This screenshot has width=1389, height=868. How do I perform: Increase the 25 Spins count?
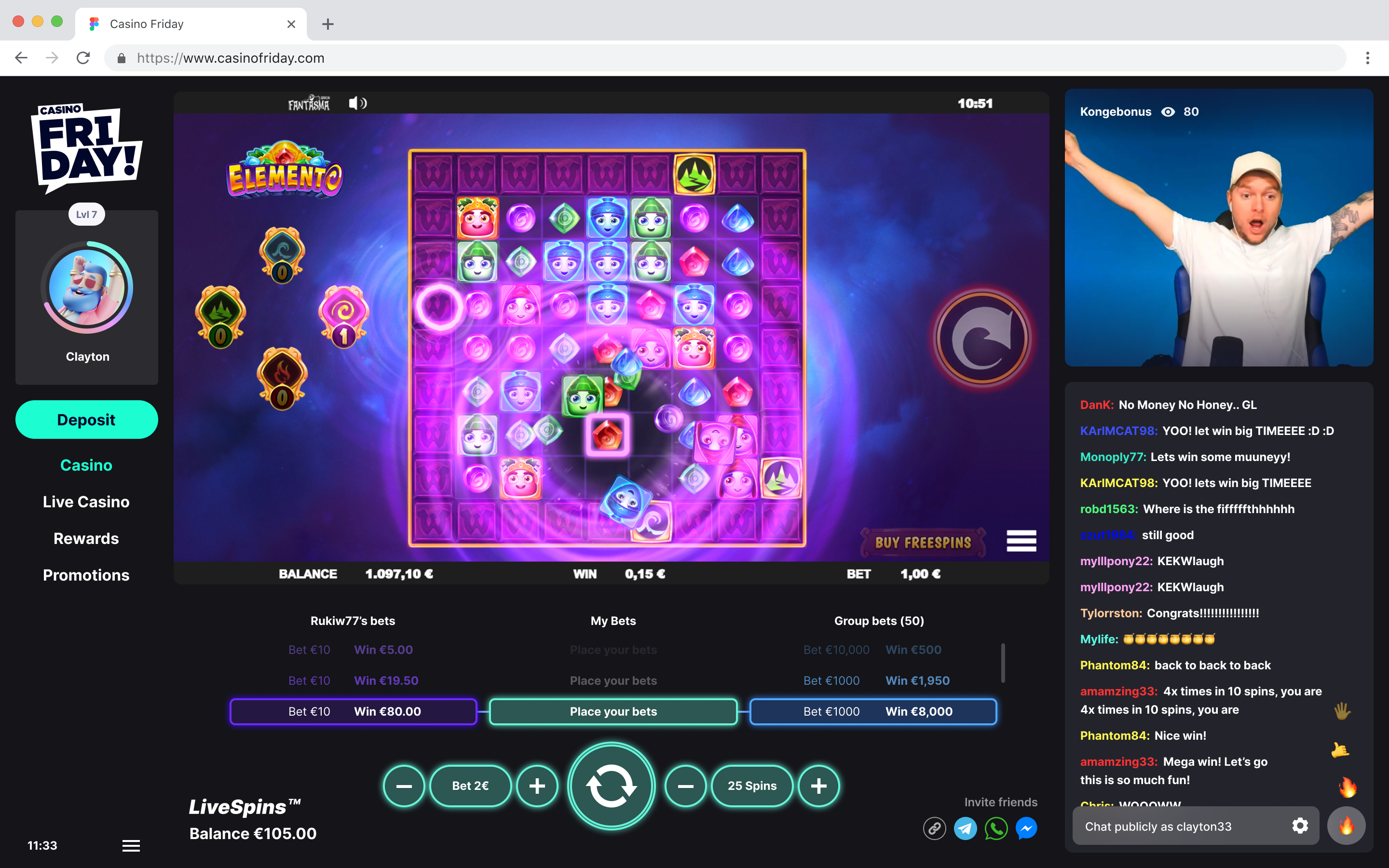(818, 786)
